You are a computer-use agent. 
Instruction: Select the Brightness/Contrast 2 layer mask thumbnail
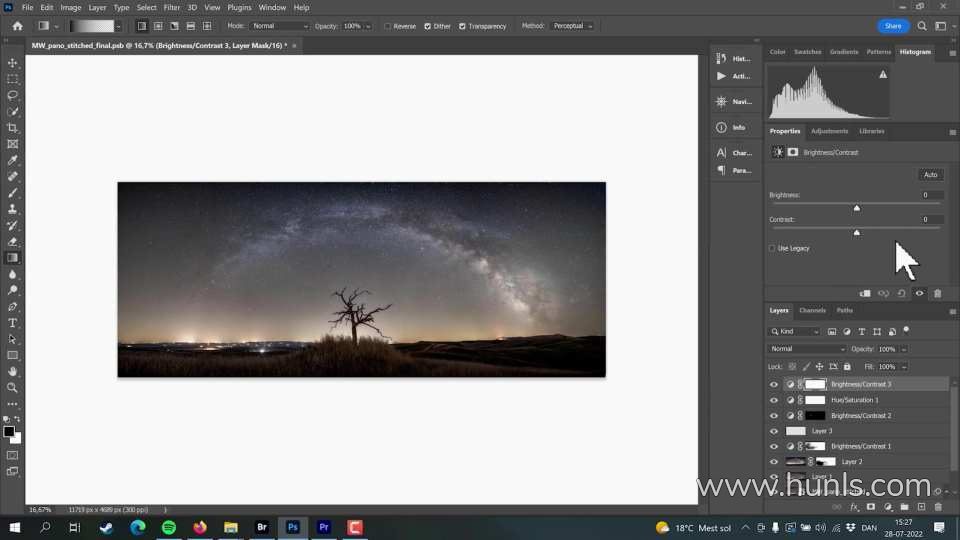(815, 416)
